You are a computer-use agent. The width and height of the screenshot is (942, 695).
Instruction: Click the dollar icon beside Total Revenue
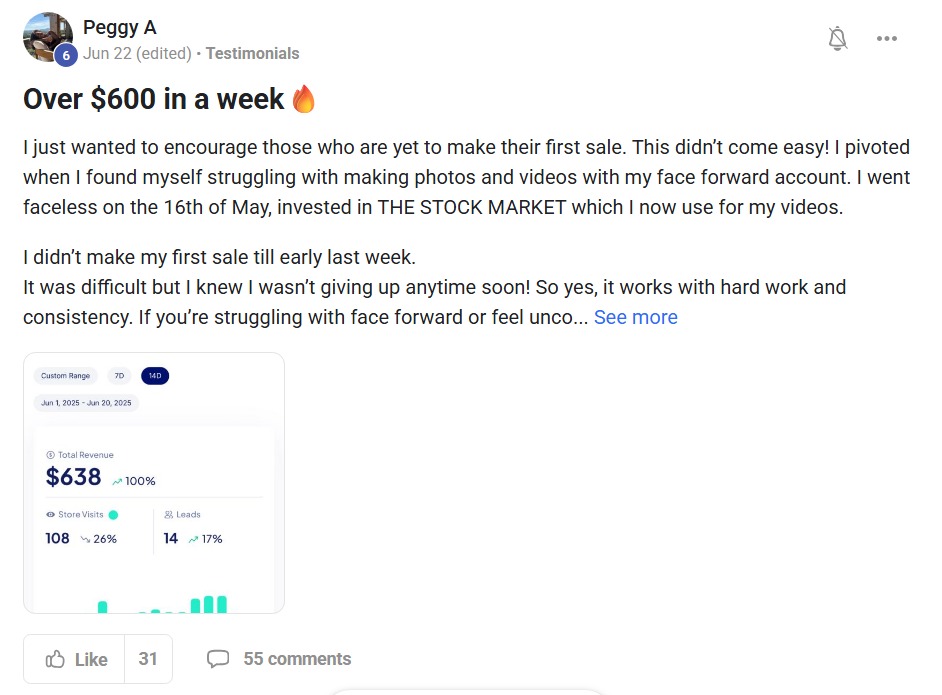pyautogui.click(x=50, y=455)
